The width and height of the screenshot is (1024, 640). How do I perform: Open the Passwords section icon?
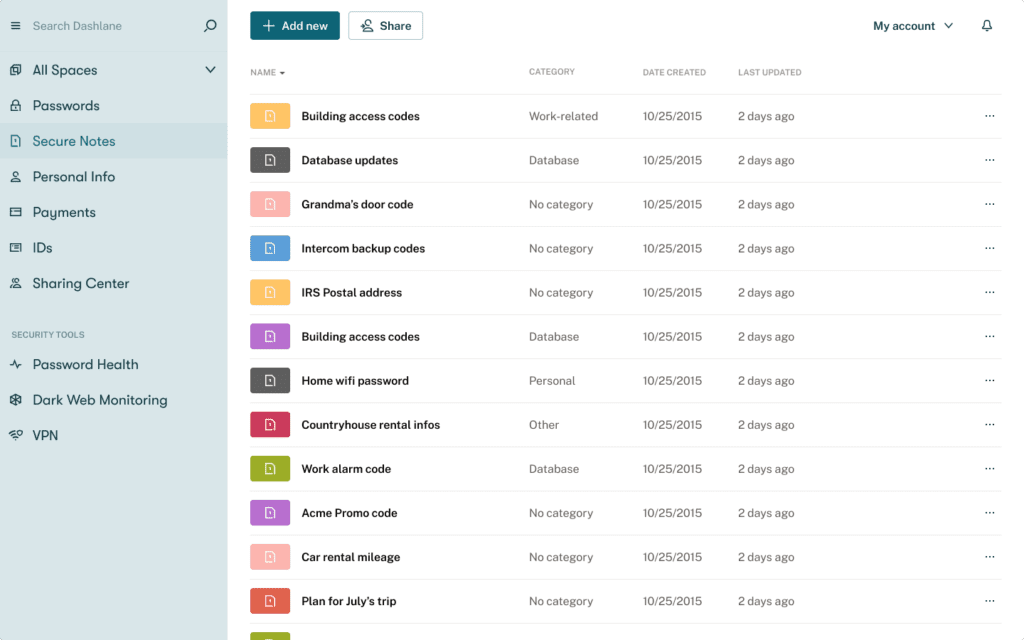[14, 105]
